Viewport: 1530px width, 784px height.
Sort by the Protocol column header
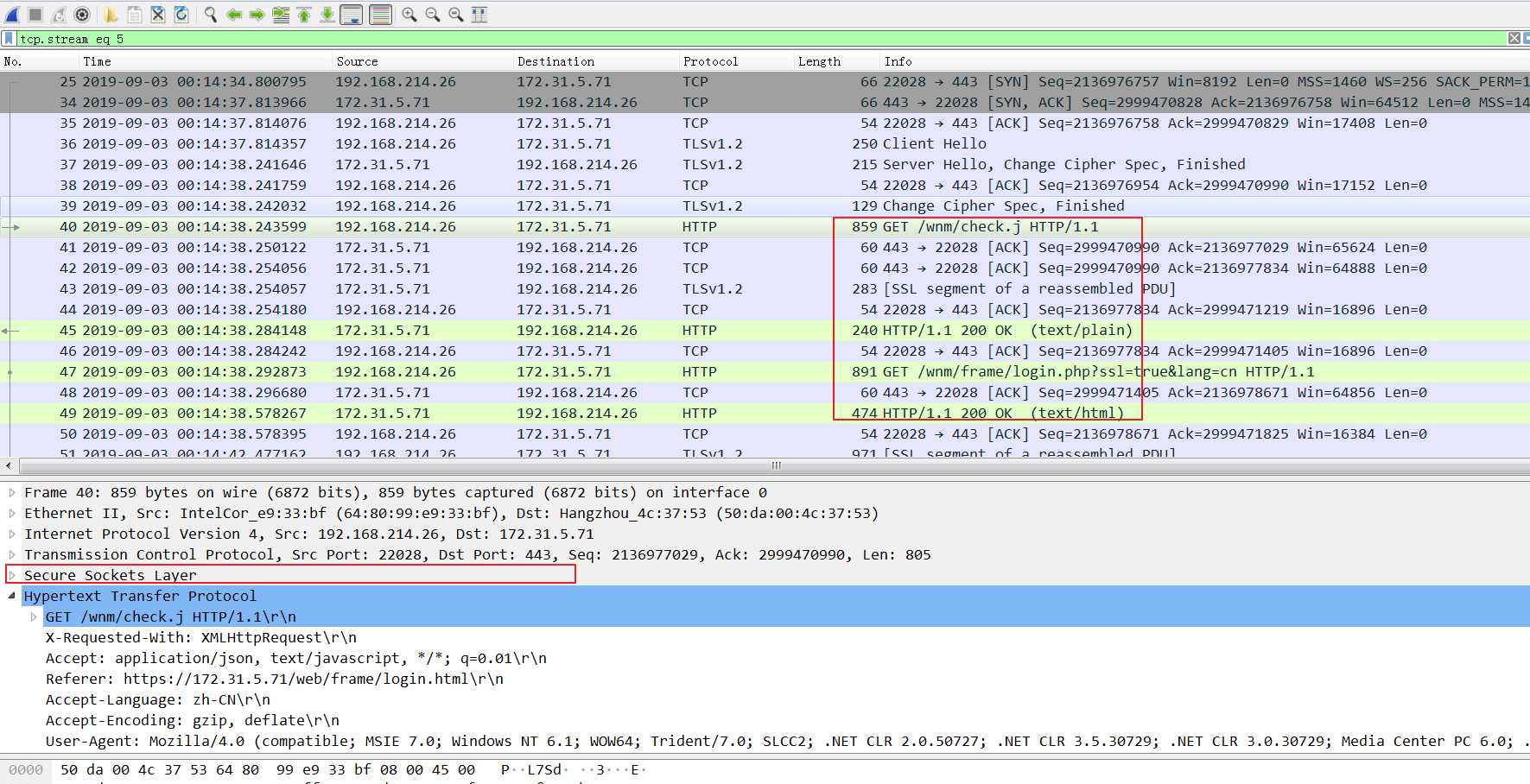(x=736, y=61)
